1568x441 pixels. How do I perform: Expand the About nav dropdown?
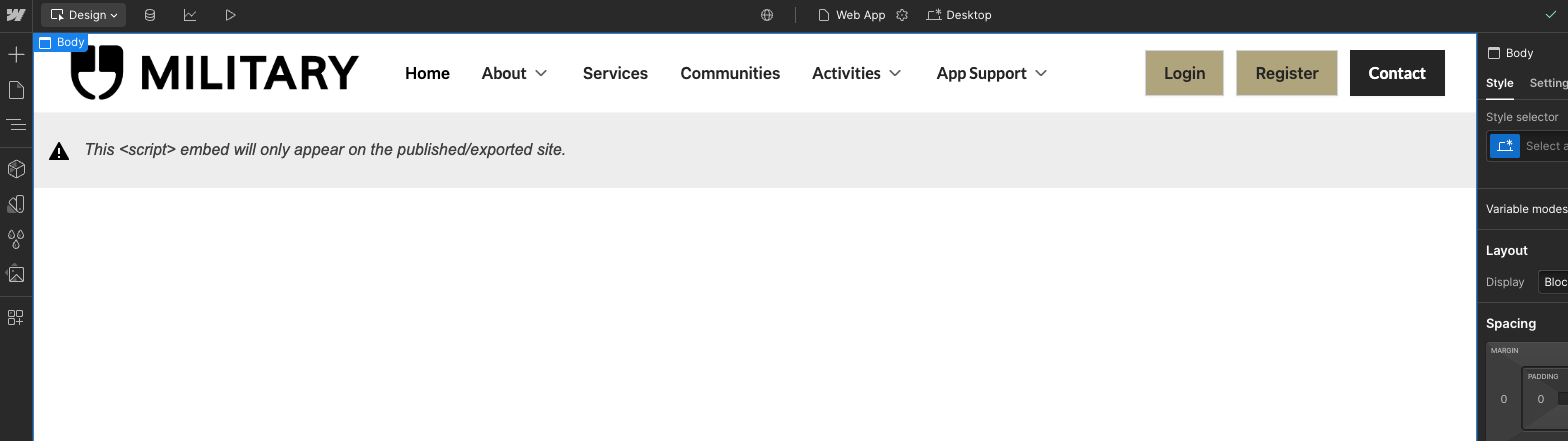515,73
